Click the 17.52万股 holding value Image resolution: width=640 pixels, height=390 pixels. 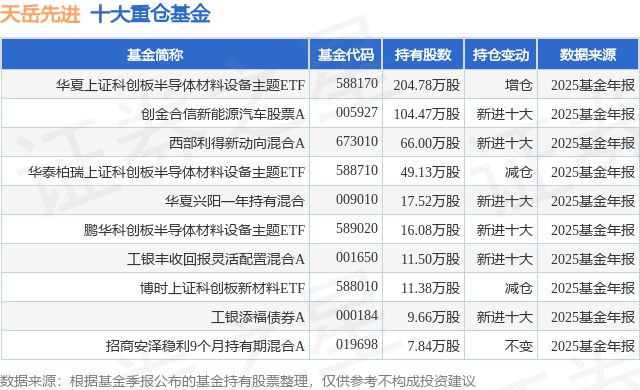tap(430, 201)
